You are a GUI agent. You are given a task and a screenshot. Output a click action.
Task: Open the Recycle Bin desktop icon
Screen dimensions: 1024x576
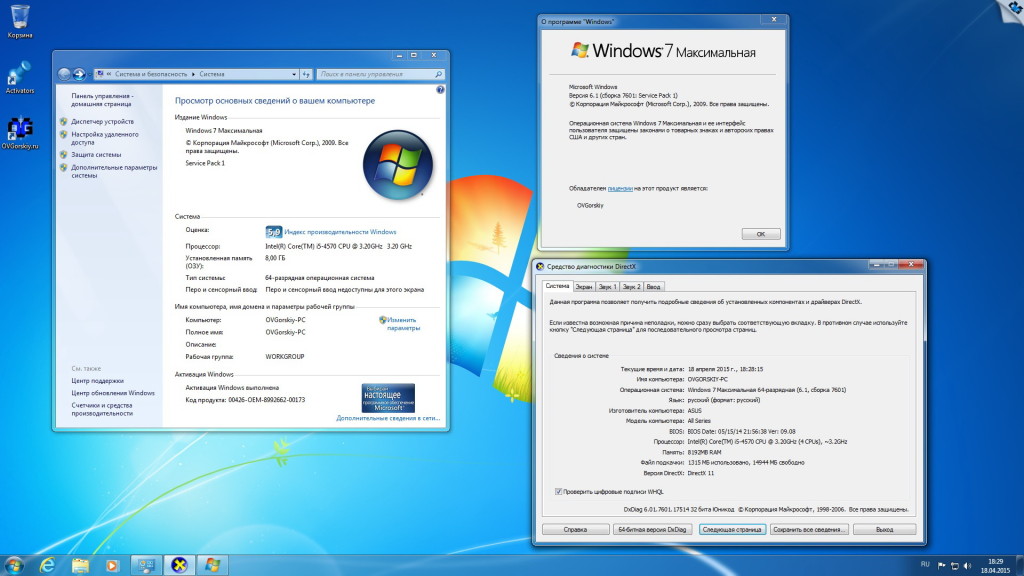click(x=20, y=22)
